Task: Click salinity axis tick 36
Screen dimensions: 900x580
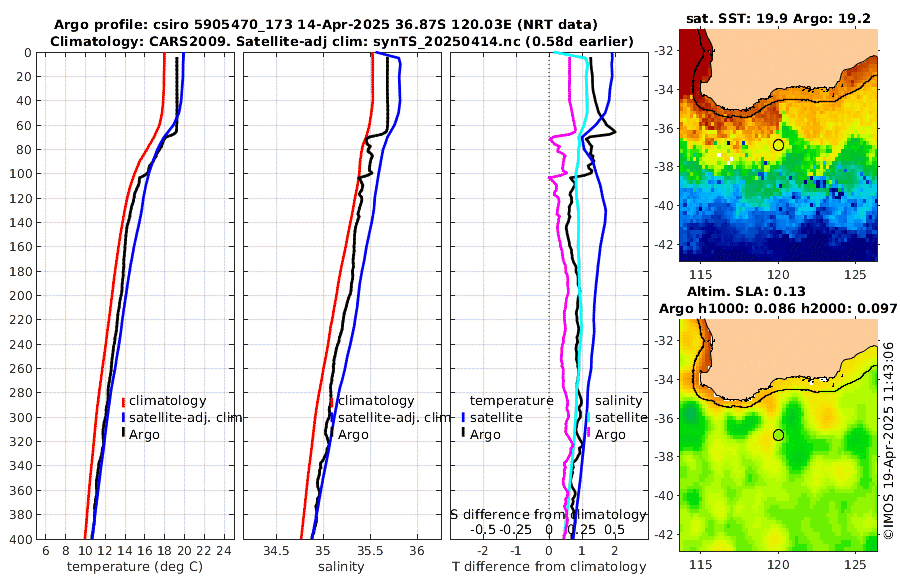Action: [x=417, y=551]
